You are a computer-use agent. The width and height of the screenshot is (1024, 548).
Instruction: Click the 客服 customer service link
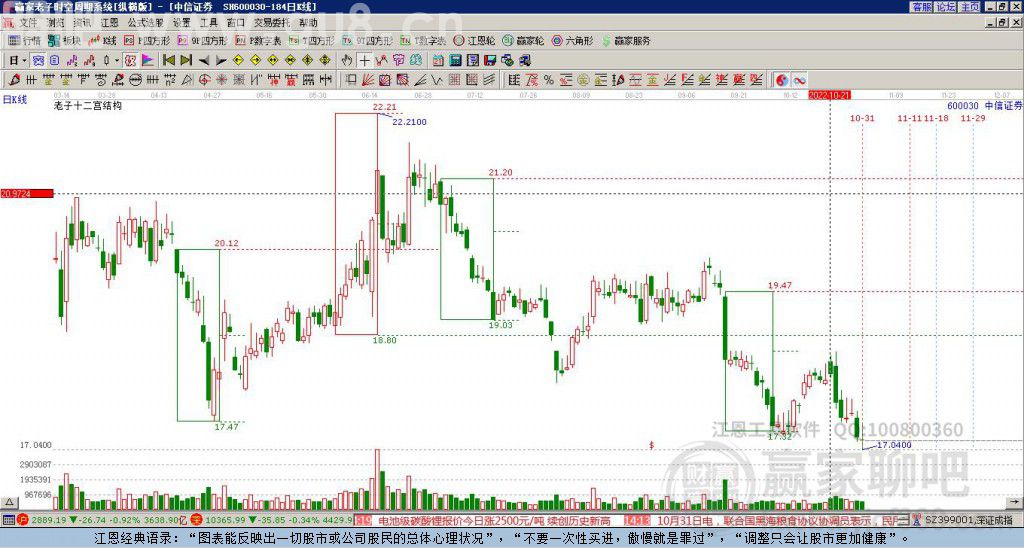(922, 7)
